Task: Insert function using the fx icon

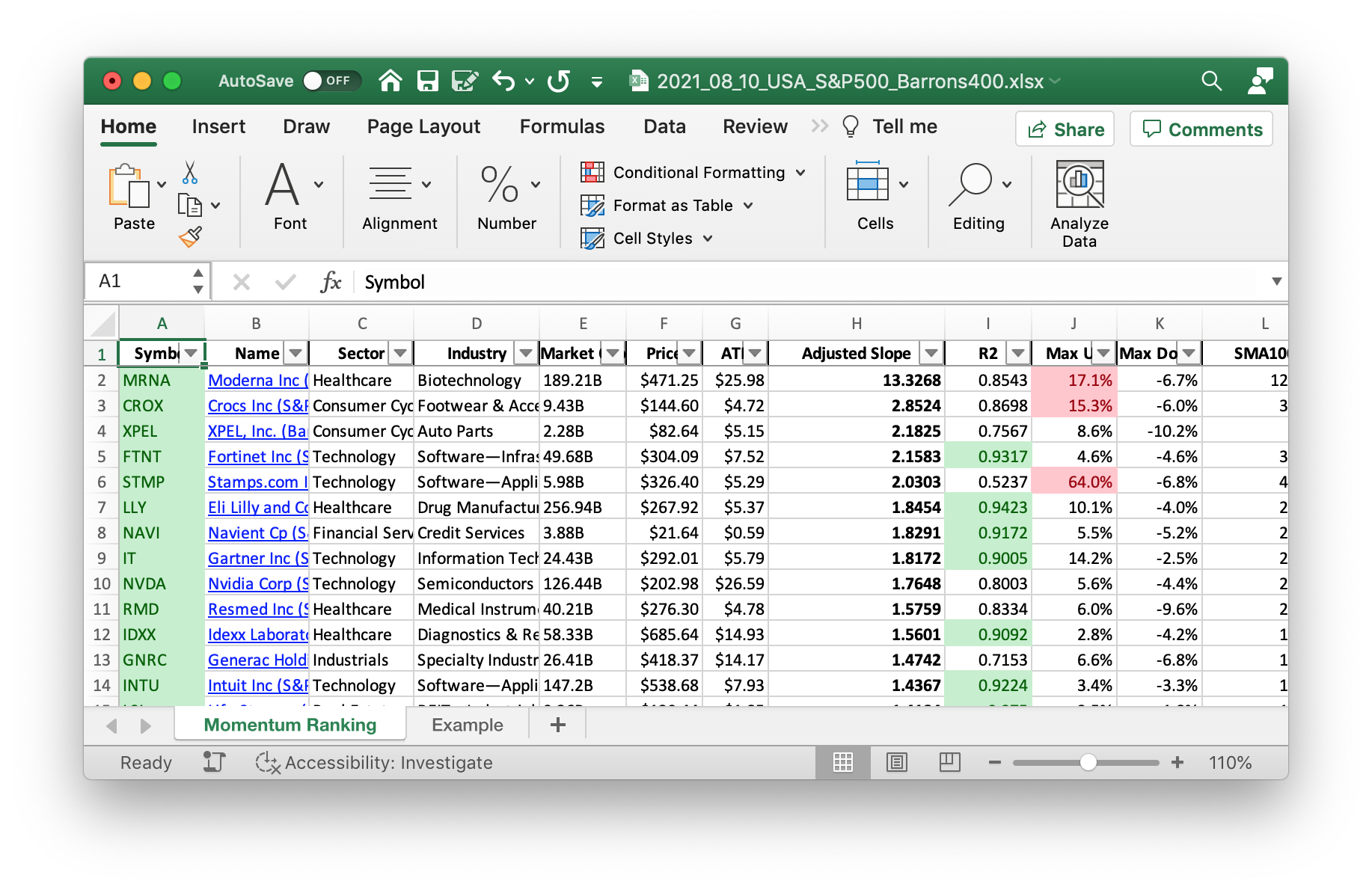Action: (330, 282)
